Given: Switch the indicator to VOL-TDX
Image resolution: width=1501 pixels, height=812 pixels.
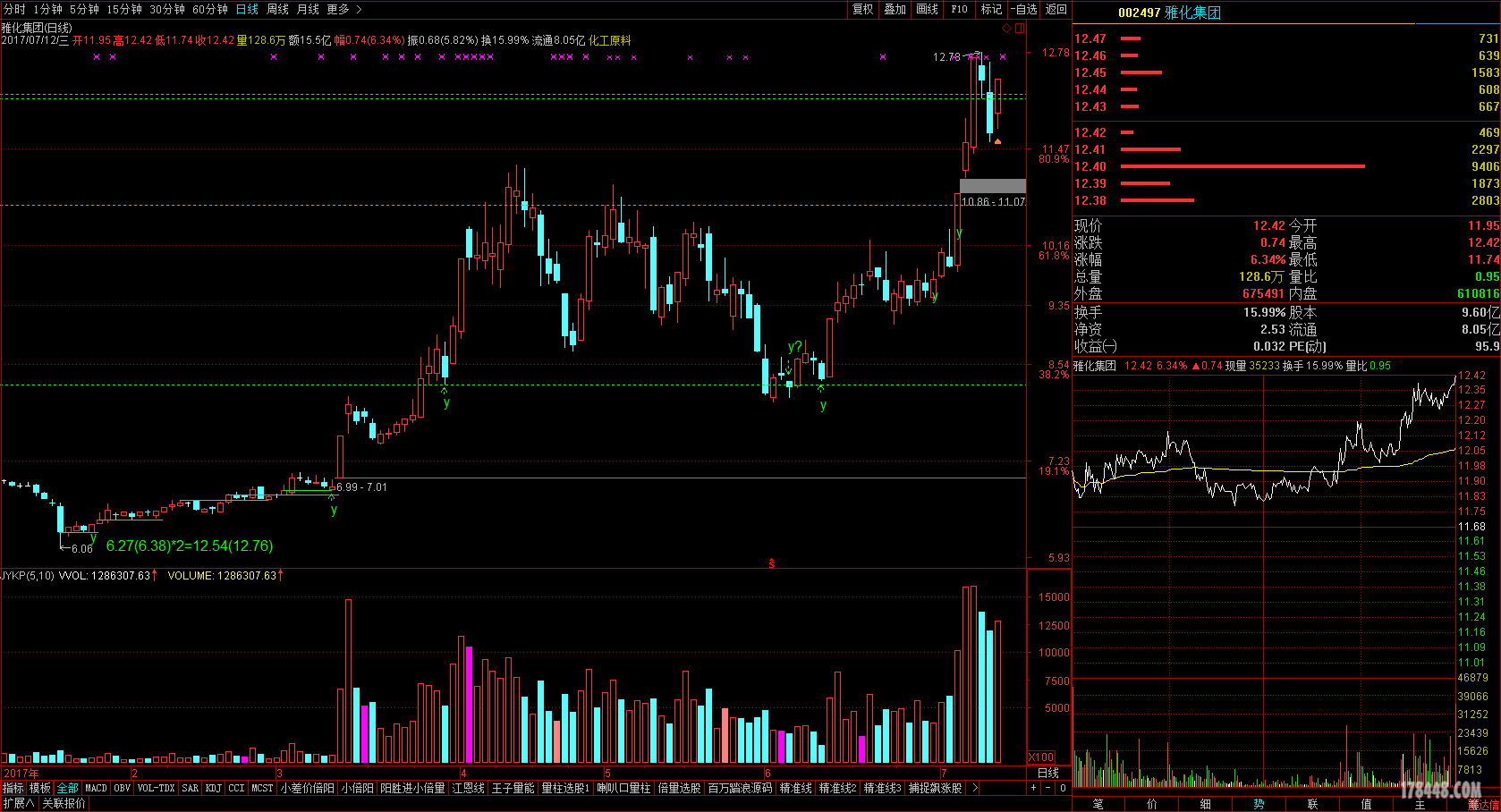Looking at the screenshot, I should point(156,788).
